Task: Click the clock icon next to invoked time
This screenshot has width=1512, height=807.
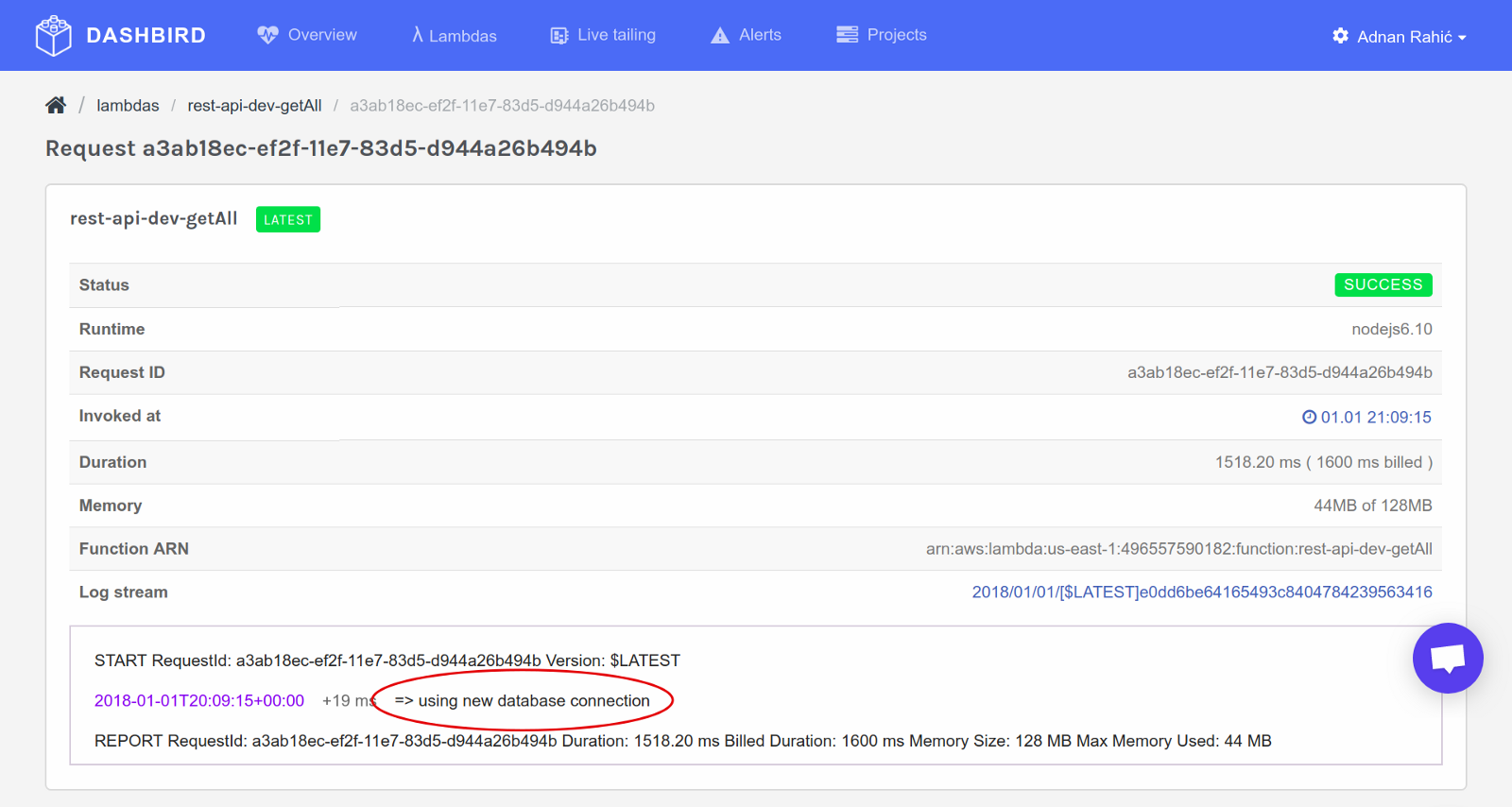Action: tap(1309, 417)
